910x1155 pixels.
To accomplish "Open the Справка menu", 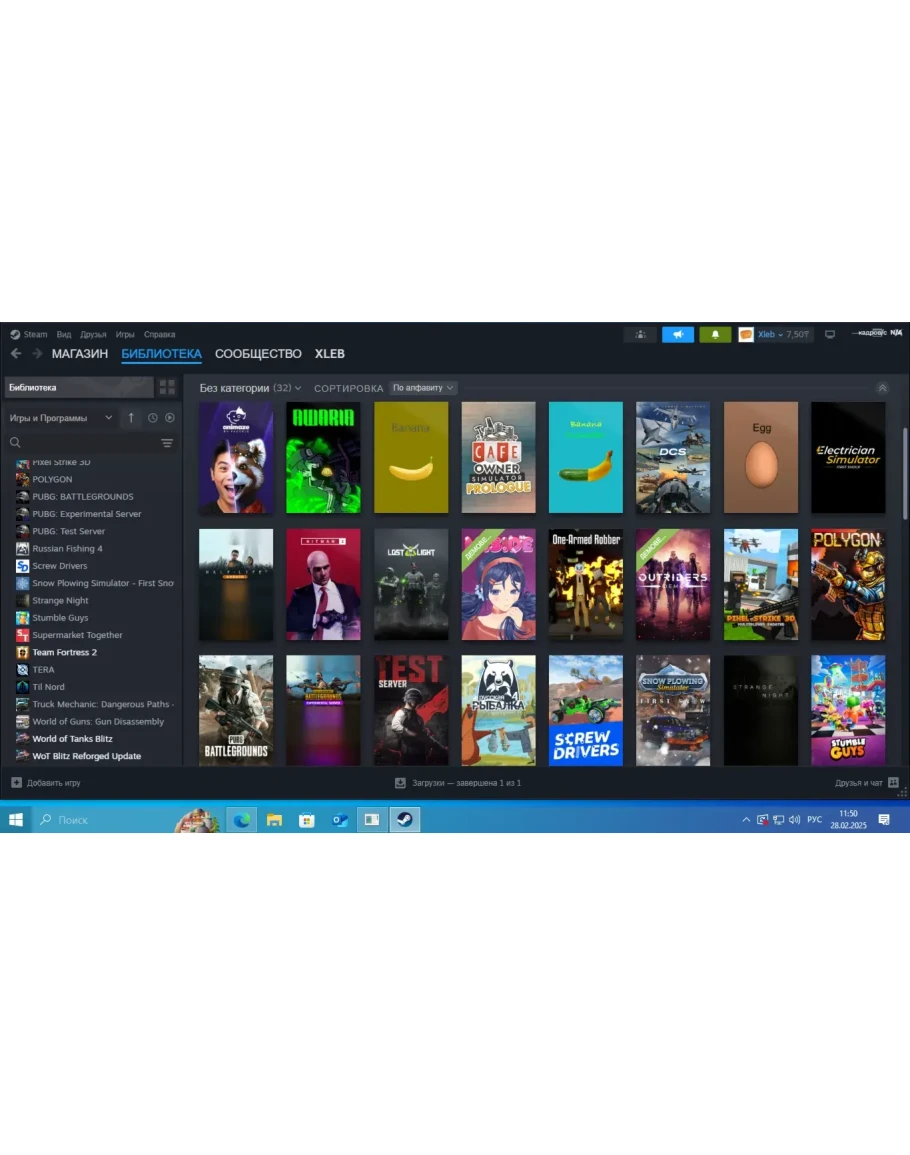I will pos(160,334).
